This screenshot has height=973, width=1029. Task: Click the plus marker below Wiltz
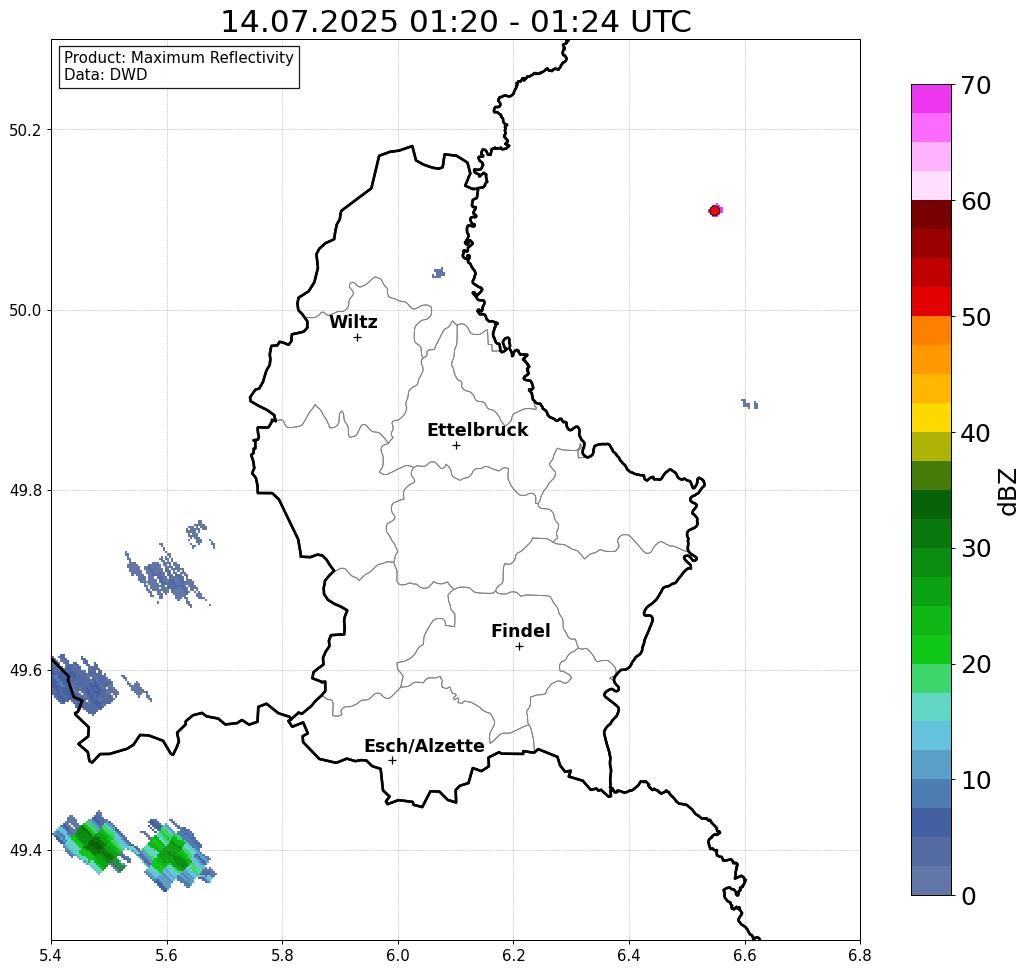click(358, 338)
